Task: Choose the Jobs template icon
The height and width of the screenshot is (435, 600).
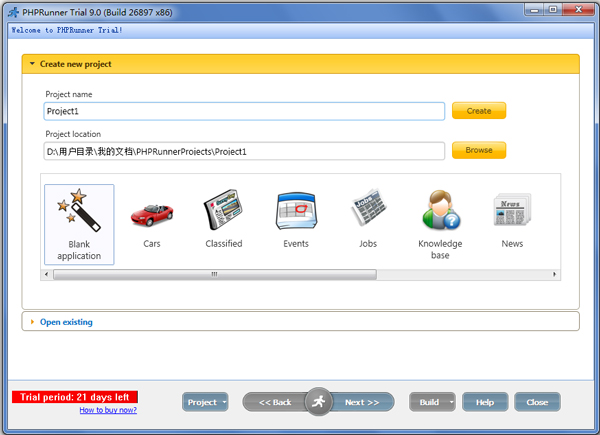Action: coord(368,207)
